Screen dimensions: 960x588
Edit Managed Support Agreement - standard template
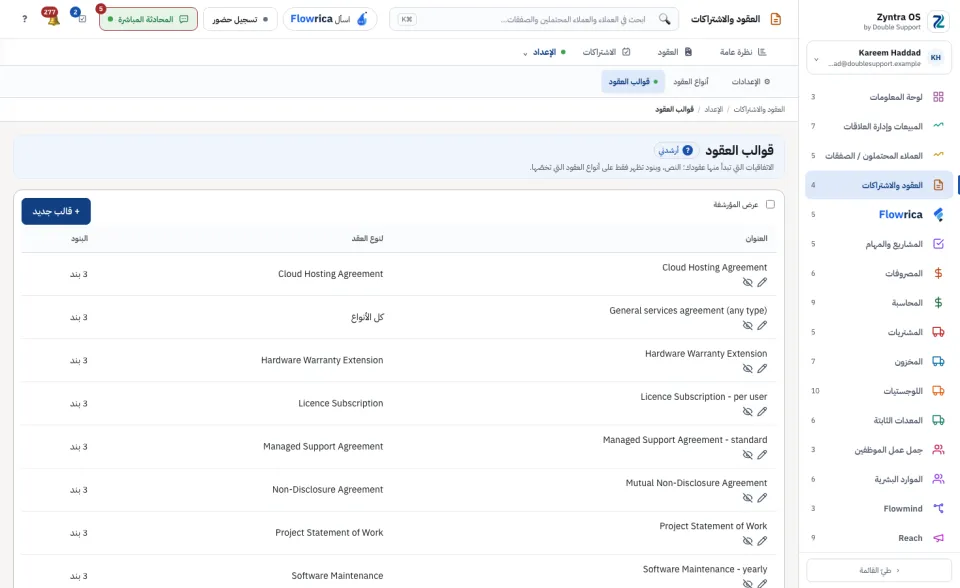click(762, 454)
